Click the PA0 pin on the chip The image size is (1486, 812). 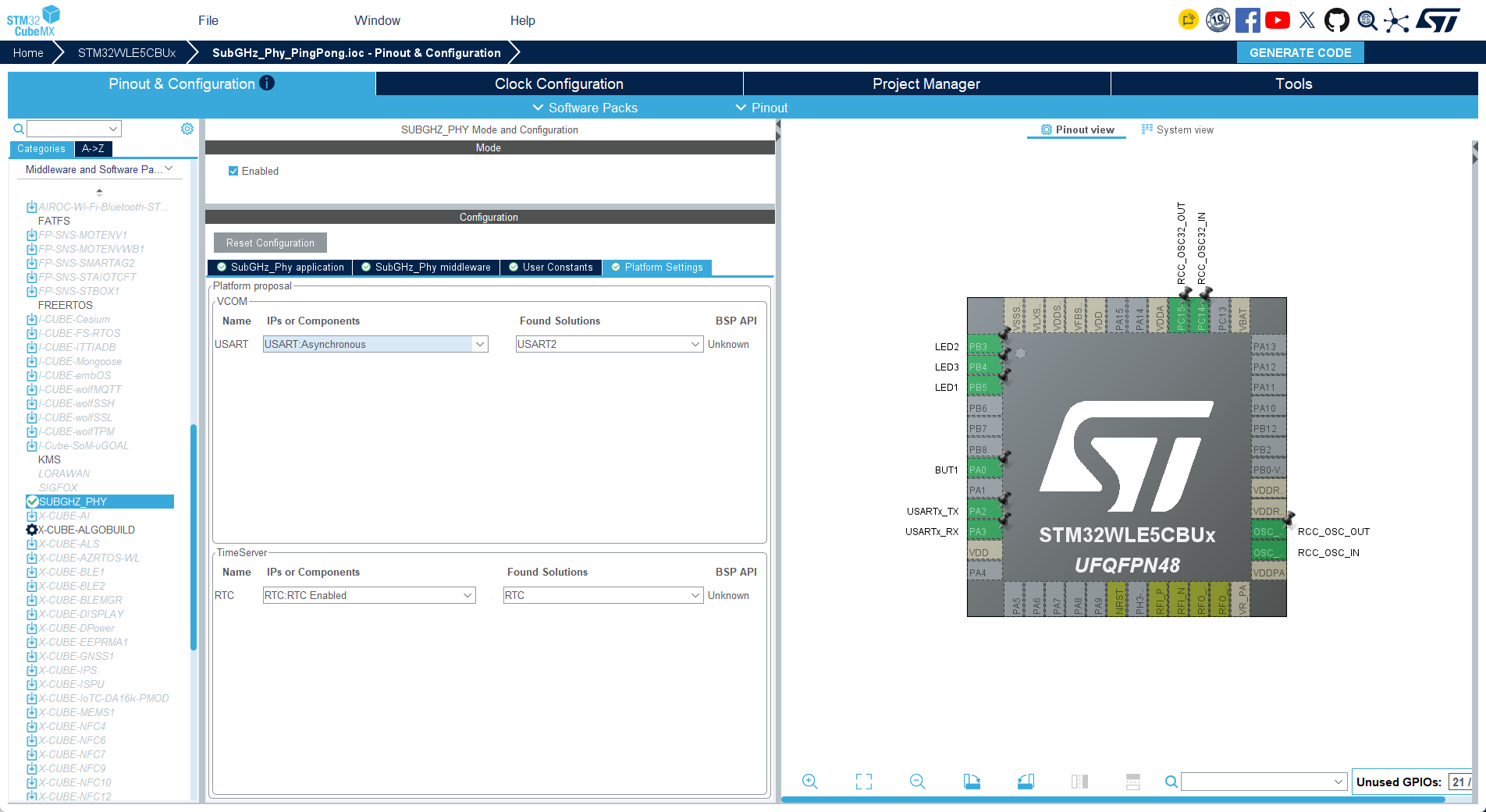[x=984, y=470]
